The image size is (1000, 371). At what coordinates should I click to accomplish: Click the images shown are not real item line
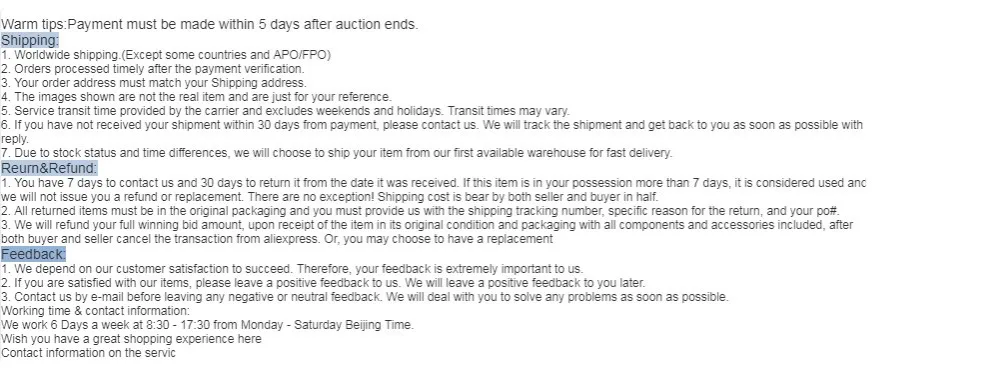[196, 97]
